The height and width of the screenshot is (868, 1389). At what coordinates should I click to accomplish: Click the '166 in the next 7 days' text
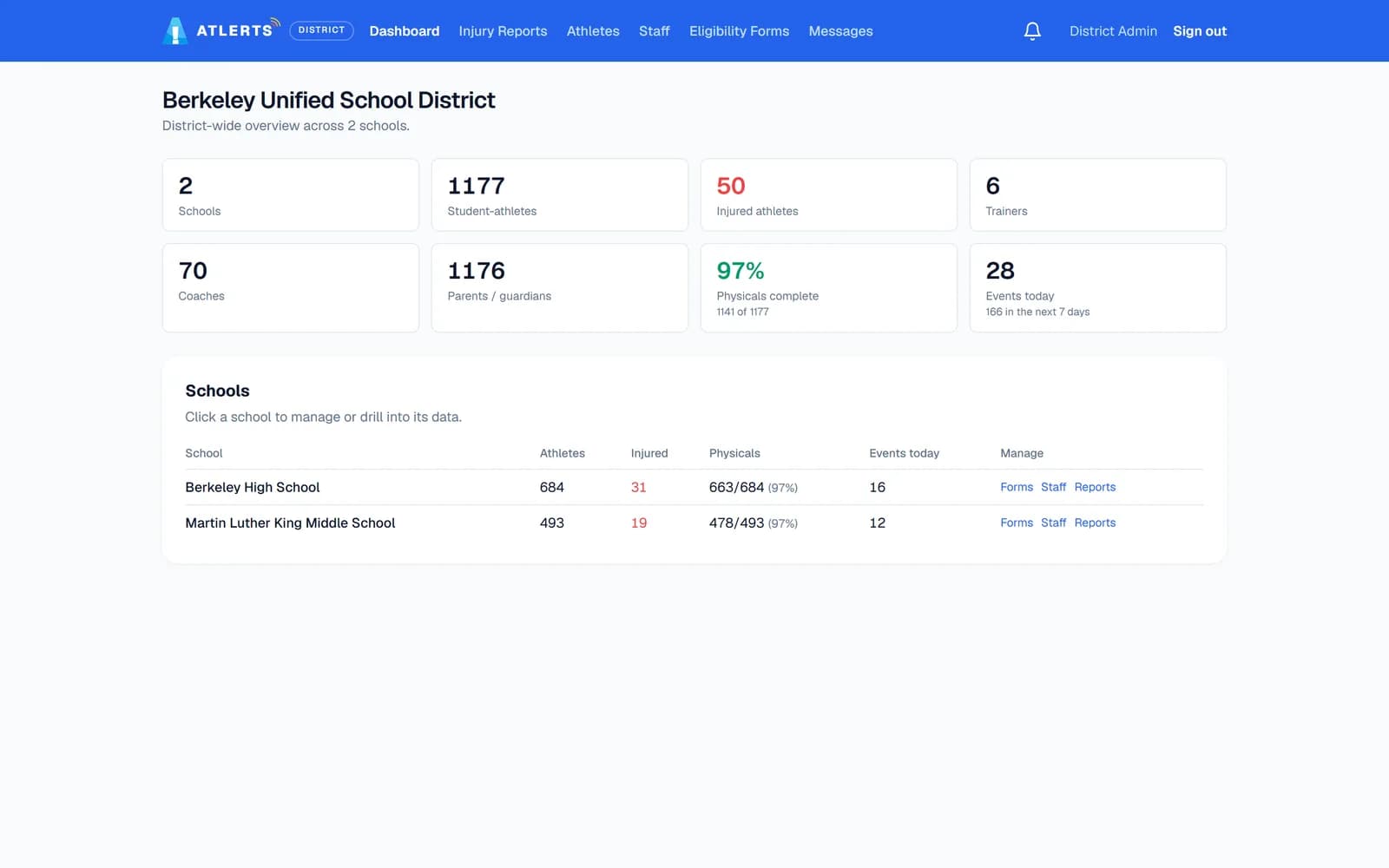(1037, 312)
